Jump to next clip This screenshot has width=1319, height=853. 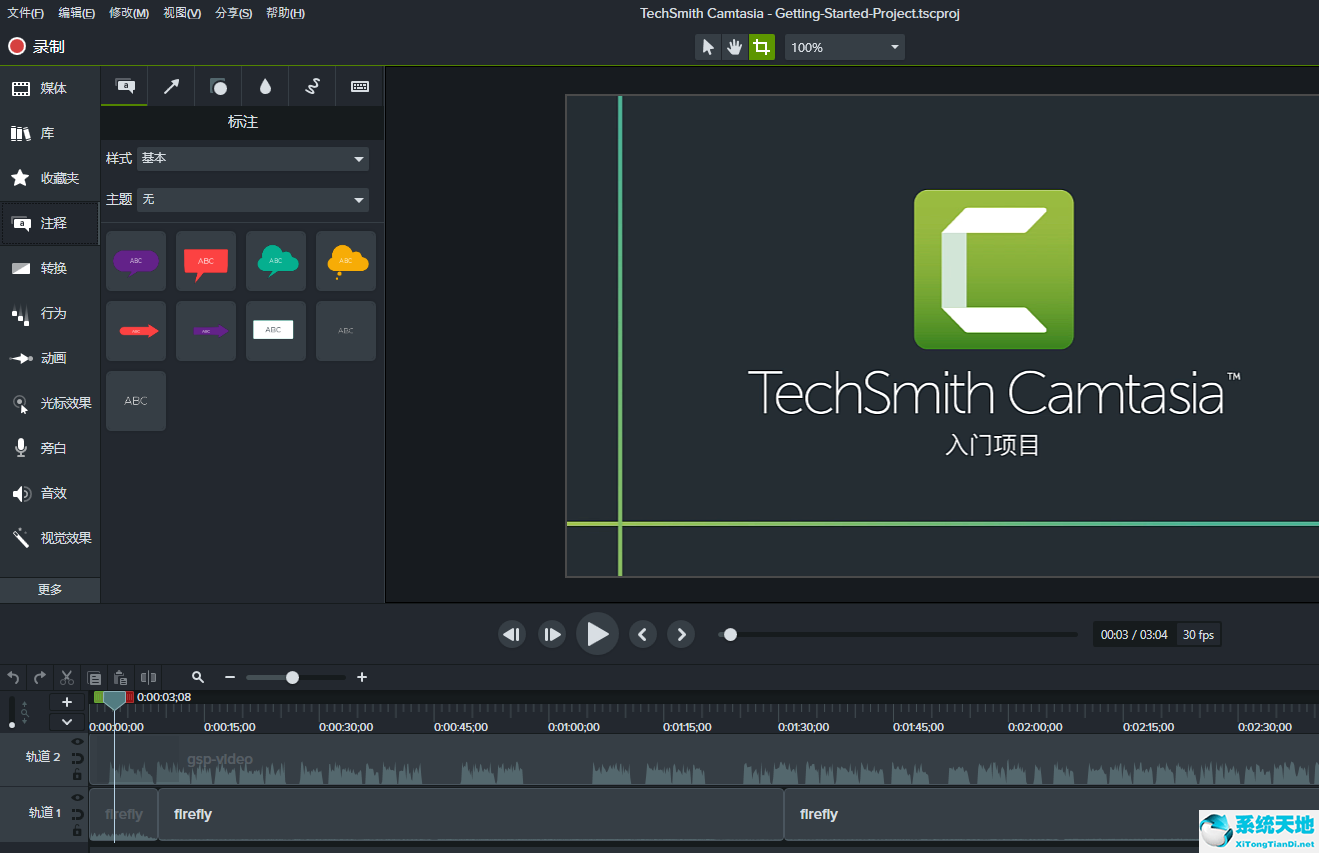click(681, 634)
